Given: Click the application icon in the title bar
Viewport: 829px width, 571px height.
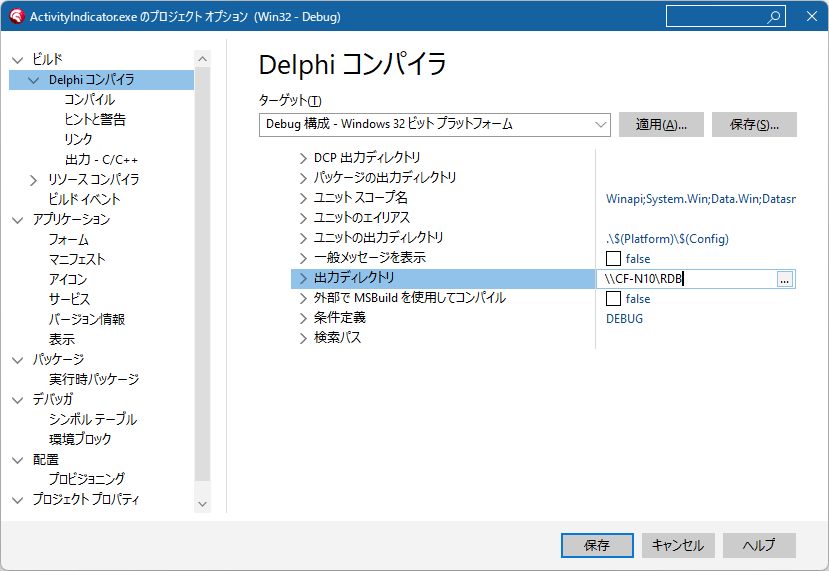Looking at the screenshot, I should 17,16.
